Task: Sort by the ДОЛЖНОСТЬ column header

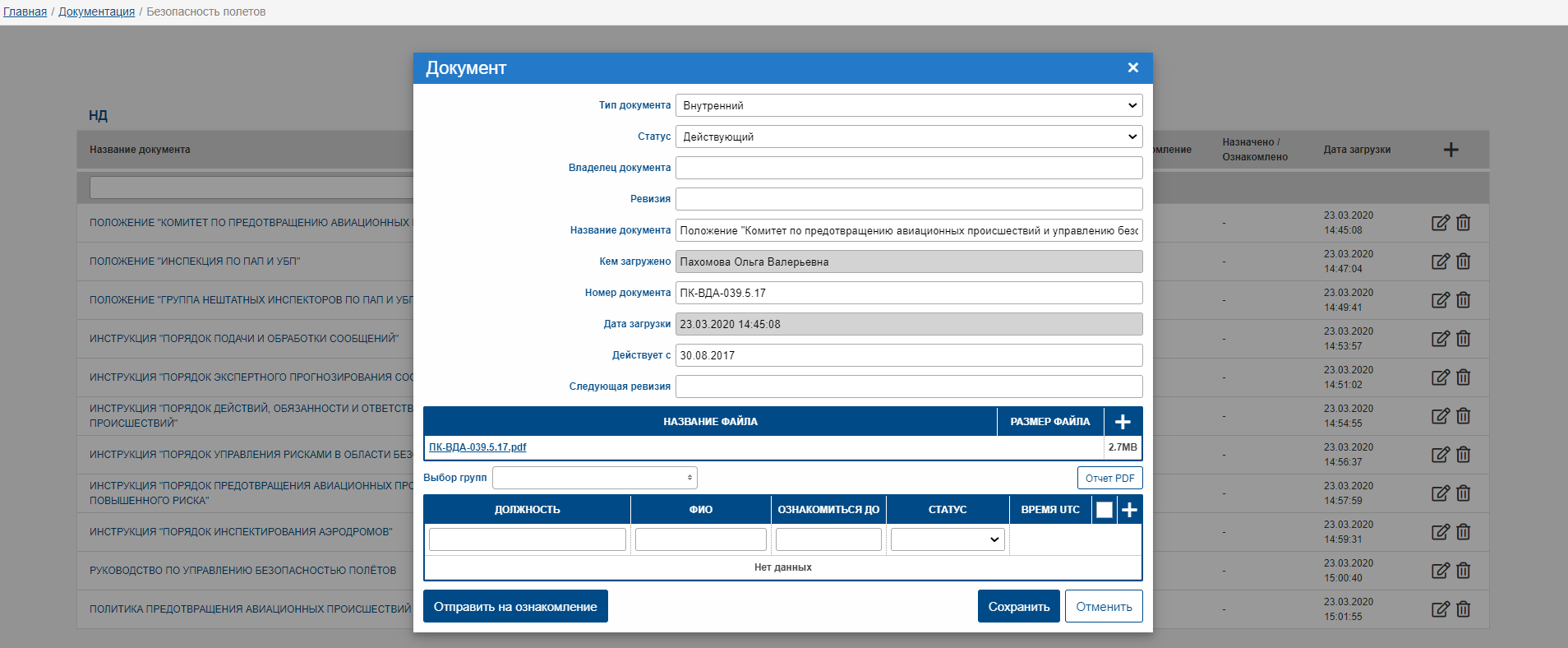Action: pos(528,510)
